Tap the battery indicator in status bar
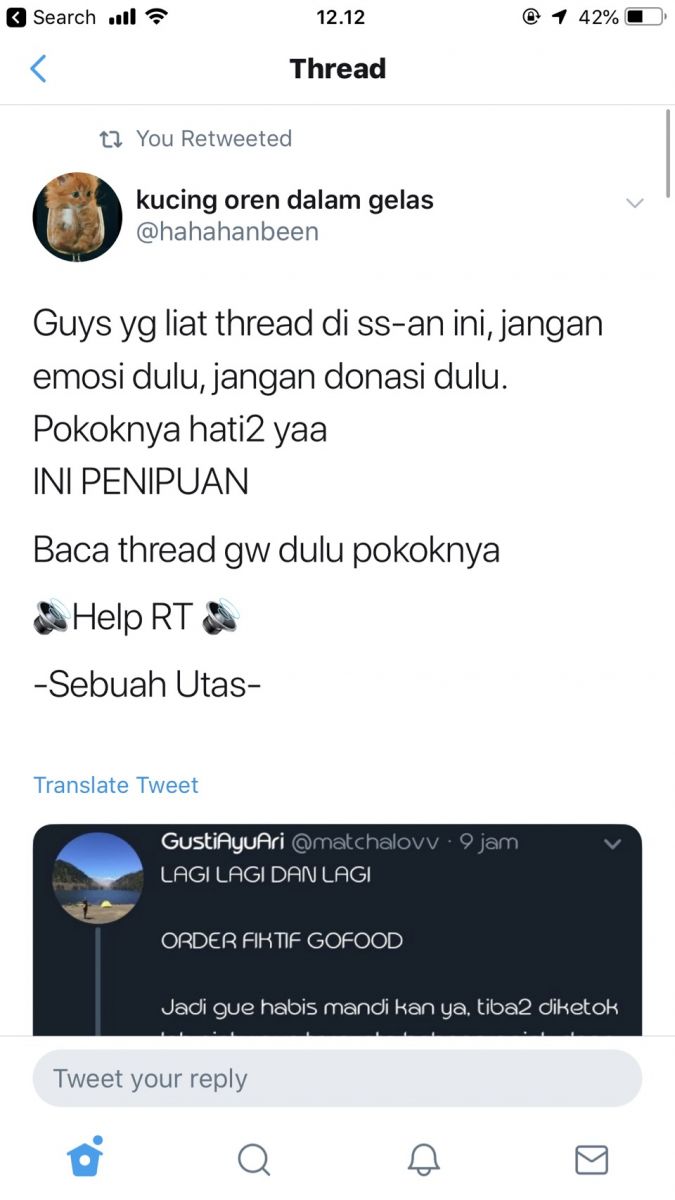The image size is (675, 1200). coord(645,17)
